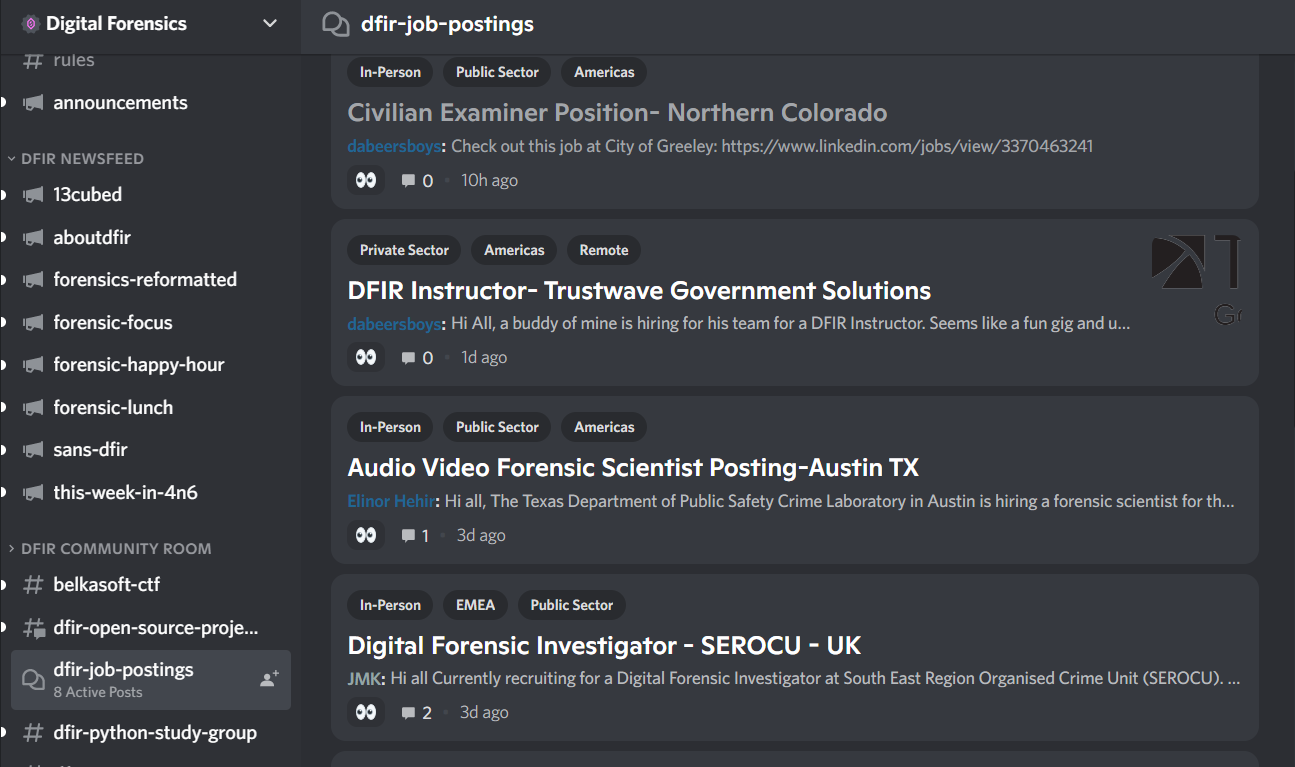This screenshot has height=767, width=1295.
Task: Select the belkasoft-ctf channel
Action: point(106,585)
